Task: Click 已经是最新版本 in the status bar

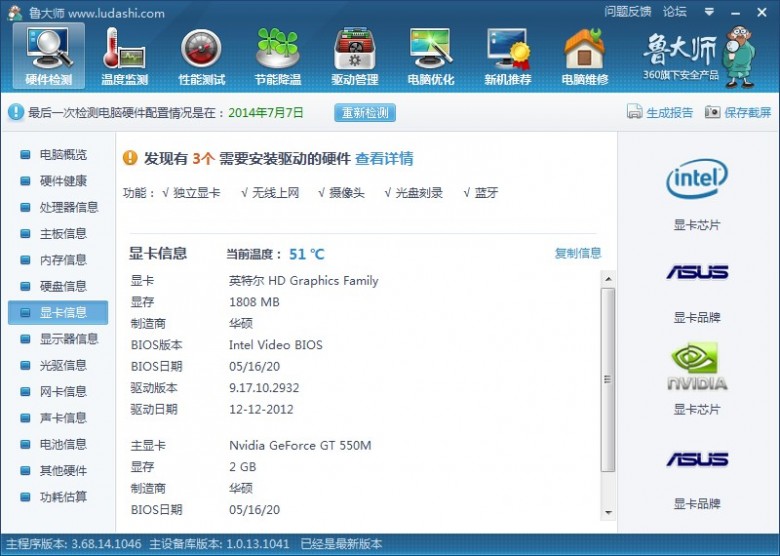Action: pos(341,544)
